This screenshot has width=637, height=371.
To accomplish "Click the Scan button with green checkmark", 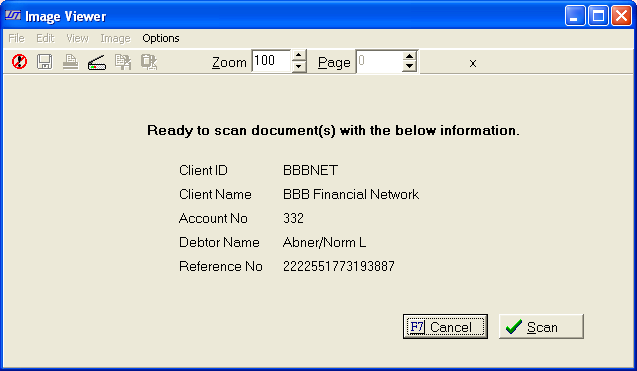I will (x=541, y=326).
